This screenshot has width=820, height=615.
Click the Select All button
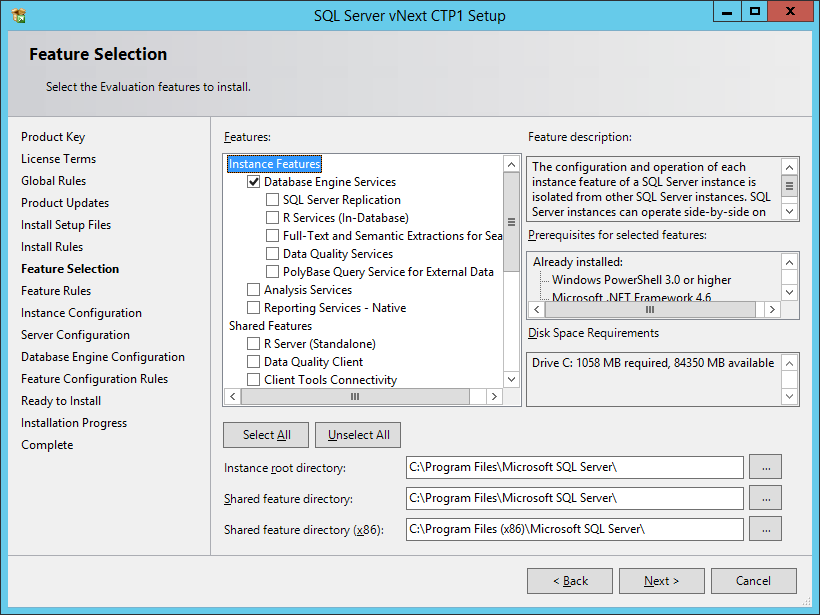point(265,434)
